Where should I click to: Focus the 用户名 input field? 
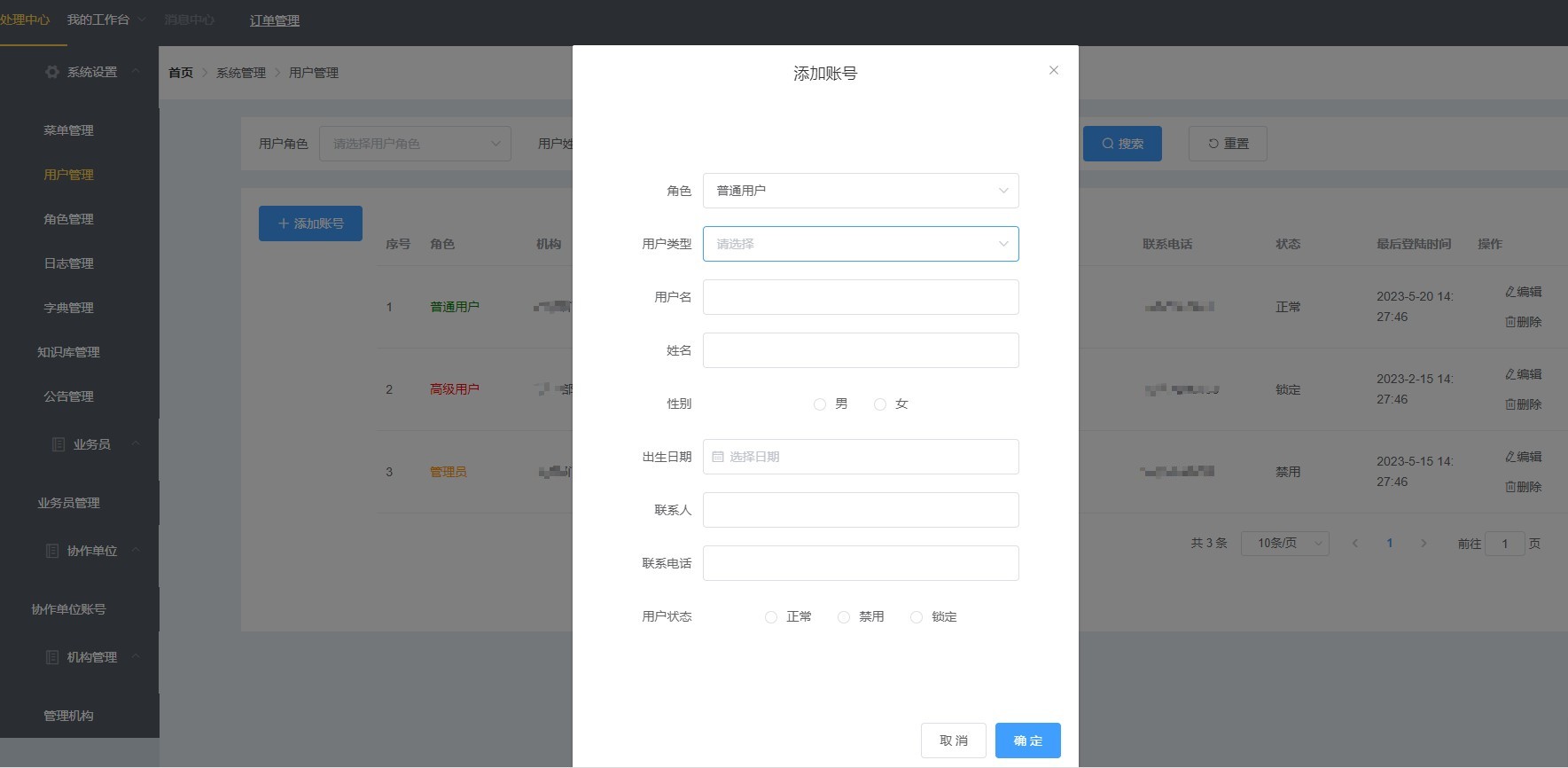coord(861,297)
